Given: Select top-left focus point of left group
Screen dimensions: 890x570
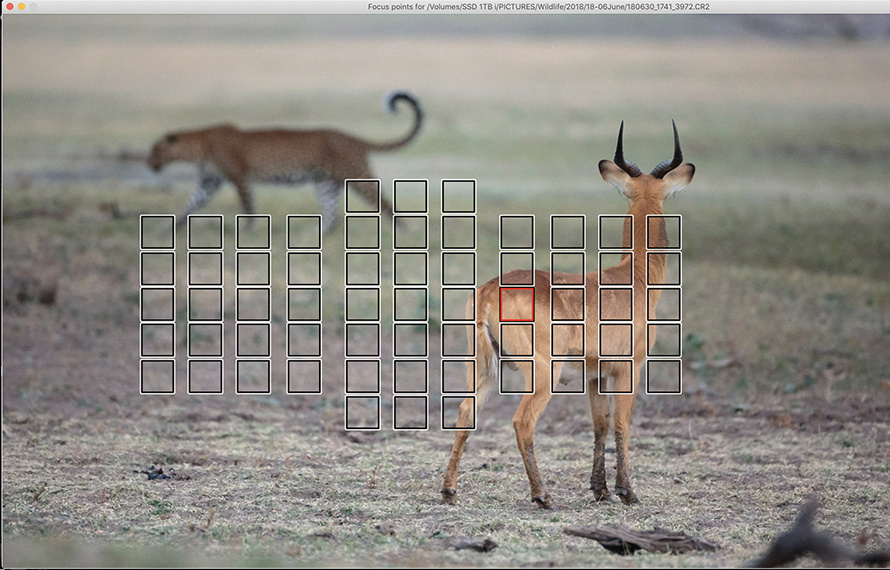Looking at the screenshot, I should point(157,232).
